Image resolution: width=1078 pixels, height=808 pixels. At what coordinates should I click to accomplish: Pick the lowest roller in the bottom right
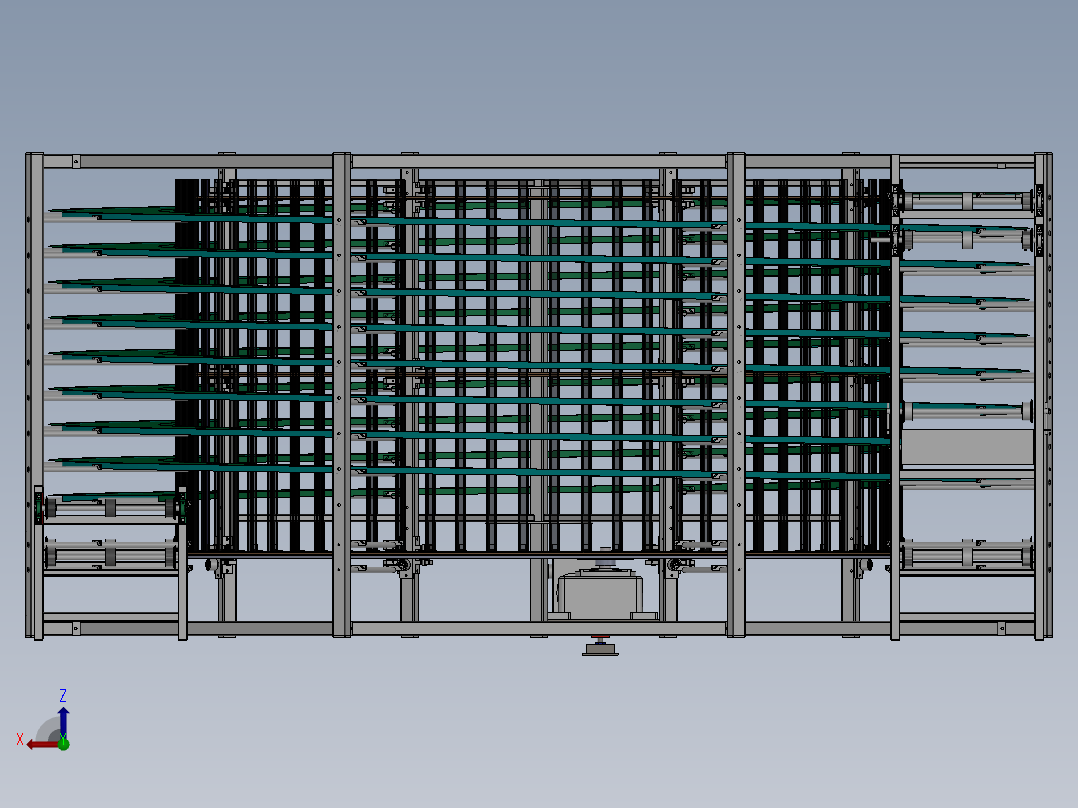click(966, 553)
